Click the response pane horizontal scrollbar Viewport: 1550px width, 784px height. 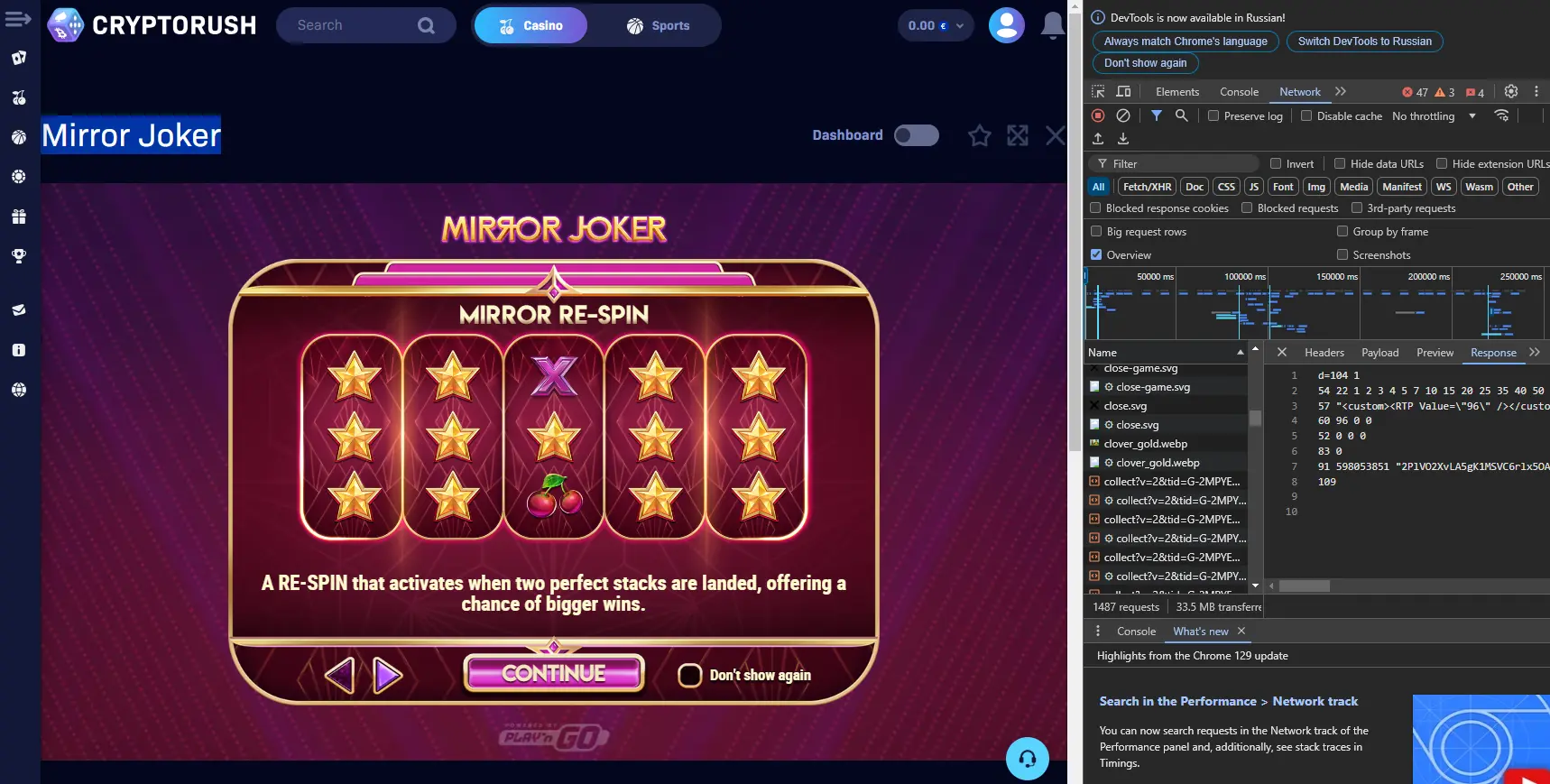1304,586
